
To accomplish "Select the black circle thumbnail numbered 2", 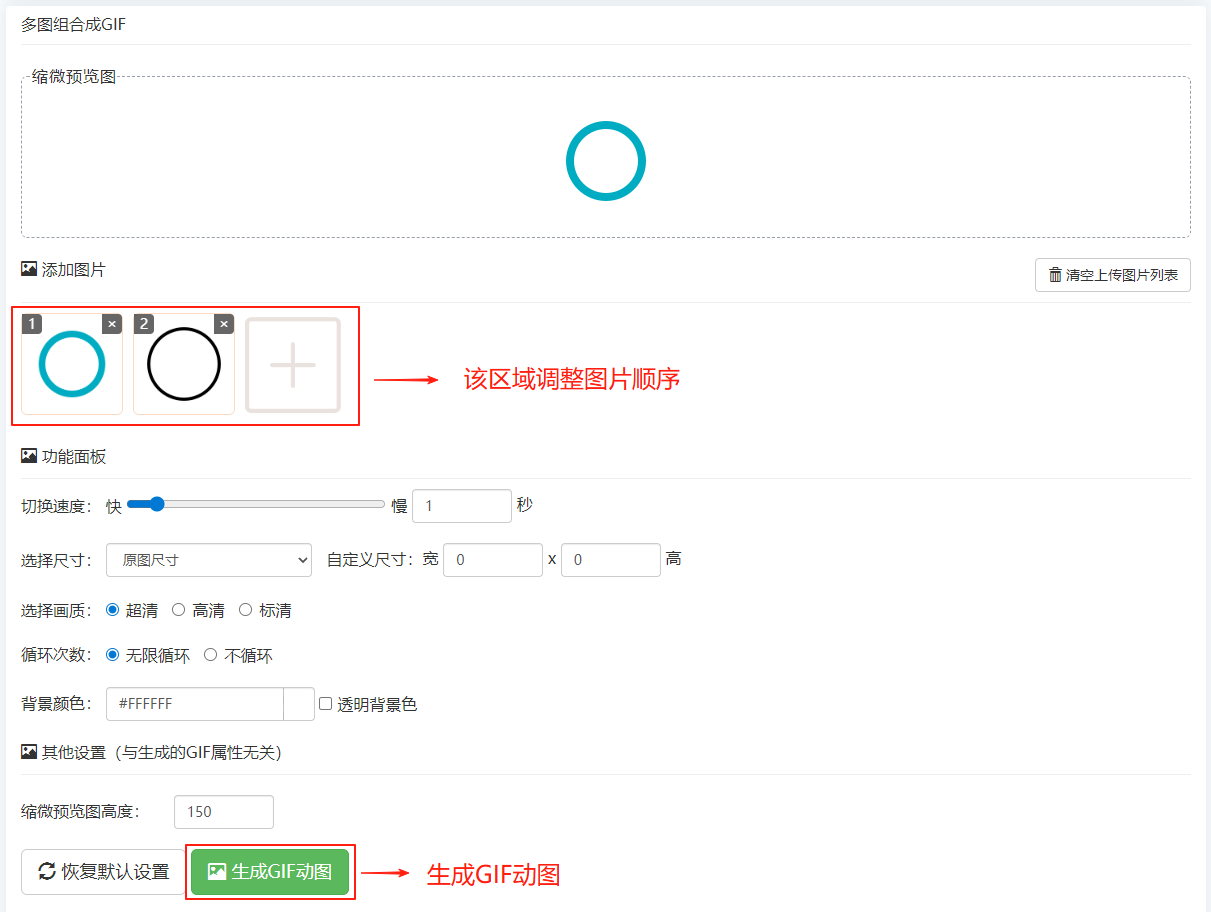I will click(184, 365).
